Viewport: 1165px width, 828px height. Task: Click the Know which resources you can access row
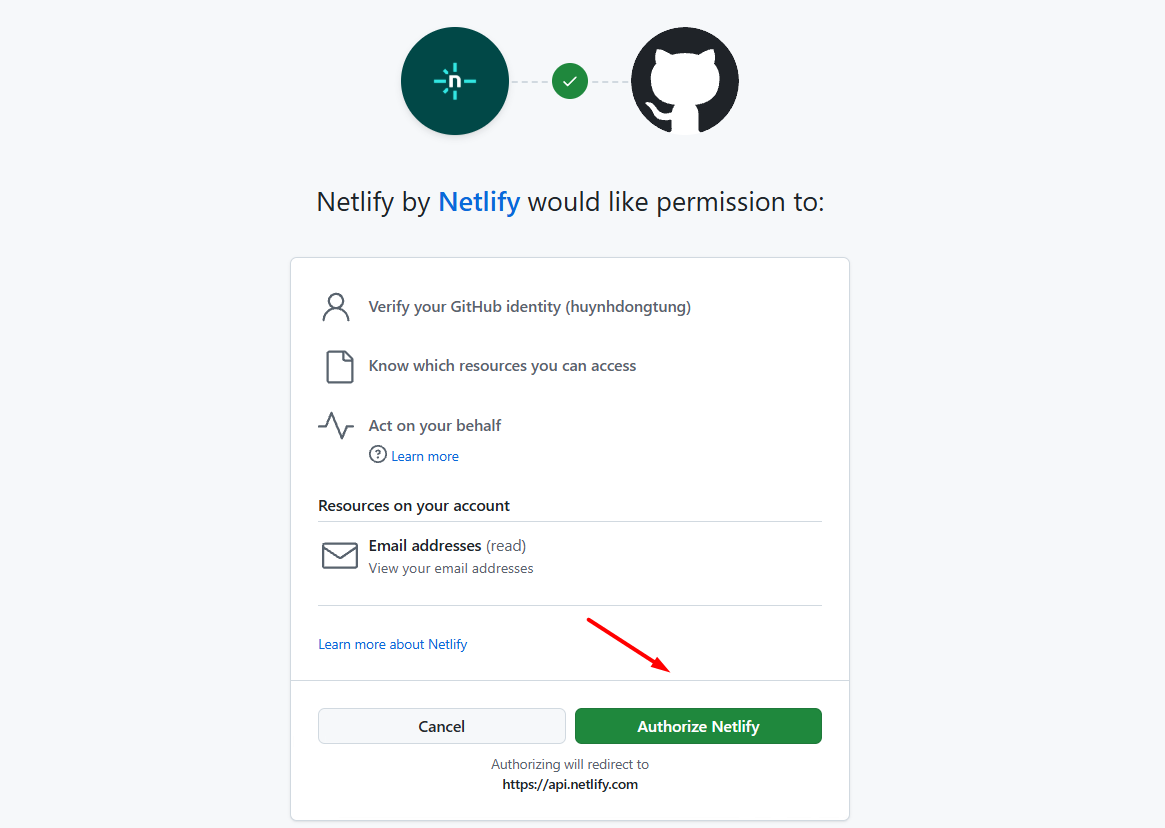tap(502, 366)
